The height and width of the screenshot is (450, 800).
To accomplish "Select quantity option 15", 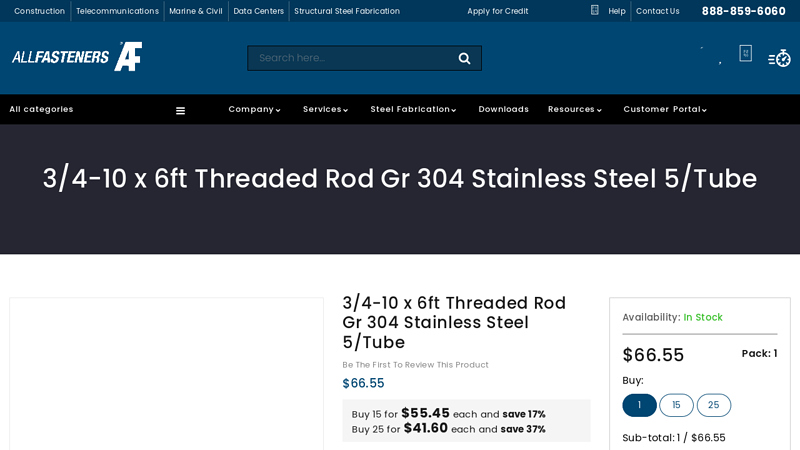I will tap(676, 405).
